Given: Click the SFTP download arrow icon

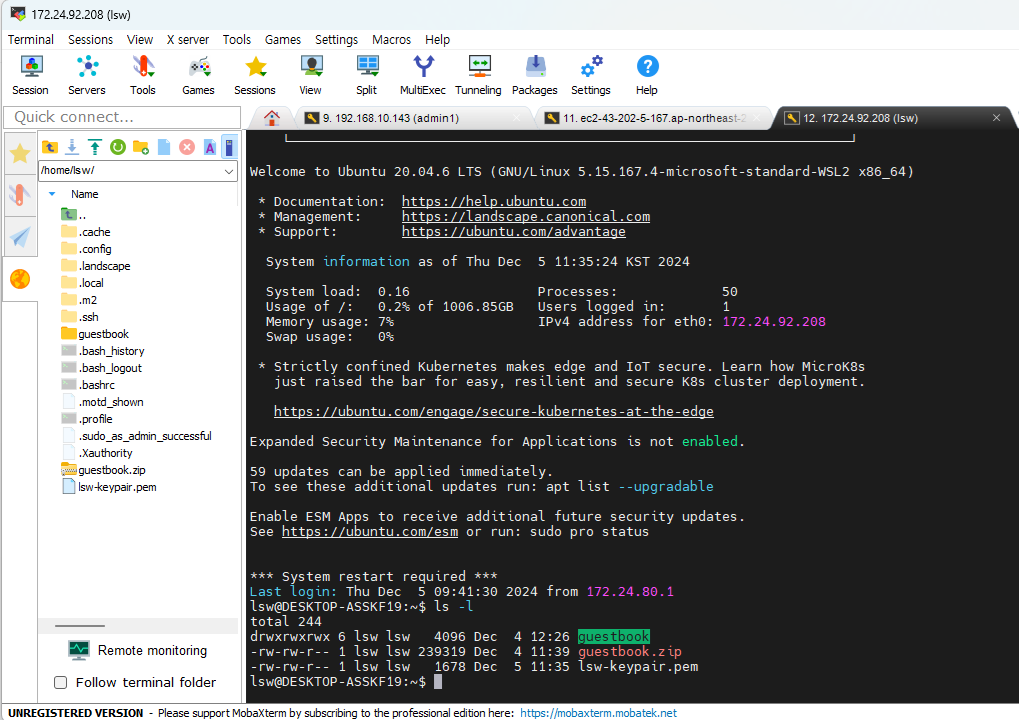Looking at the screenshot, I should 72,148.
